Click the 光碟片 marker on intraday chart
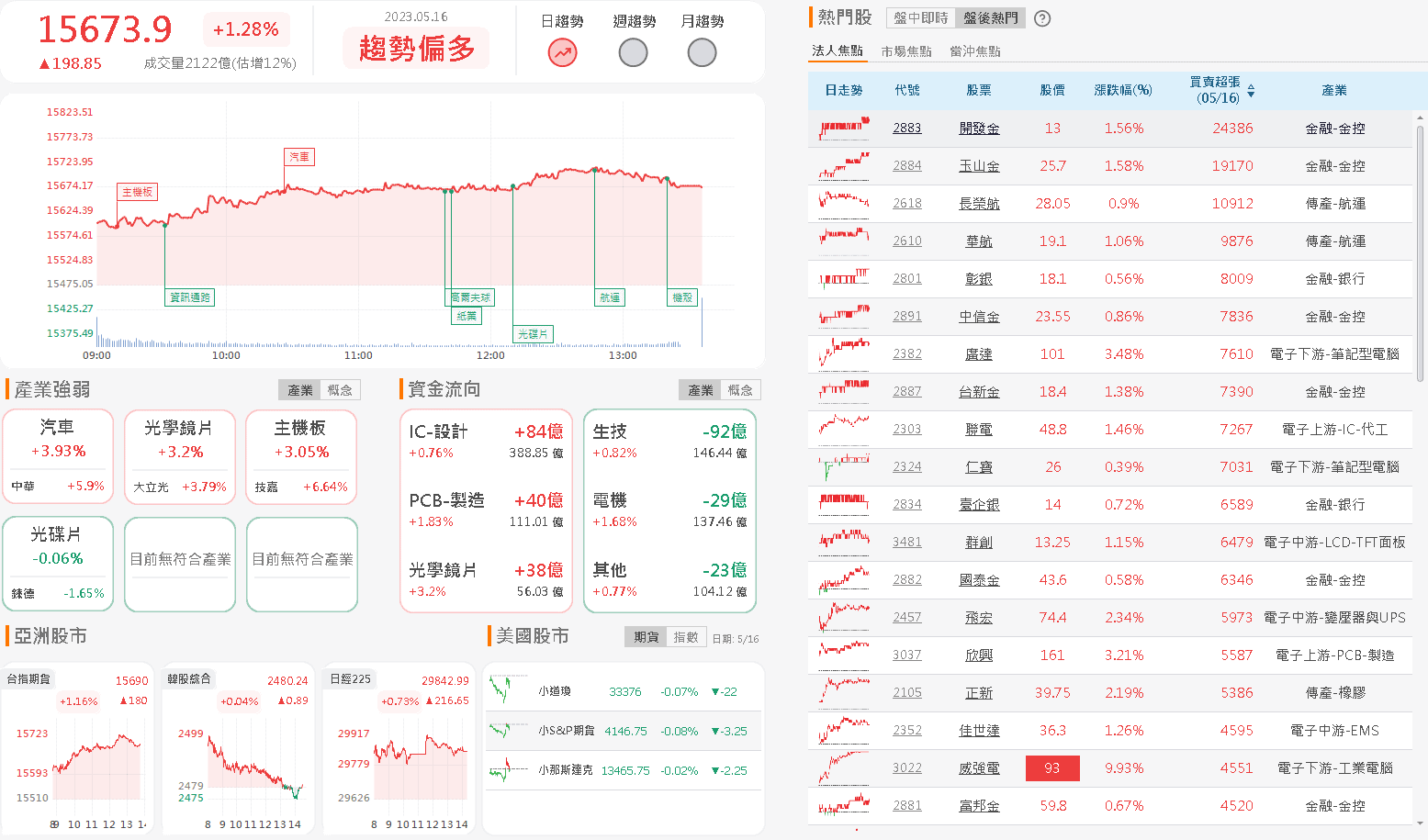 click(x=533, y=334)
